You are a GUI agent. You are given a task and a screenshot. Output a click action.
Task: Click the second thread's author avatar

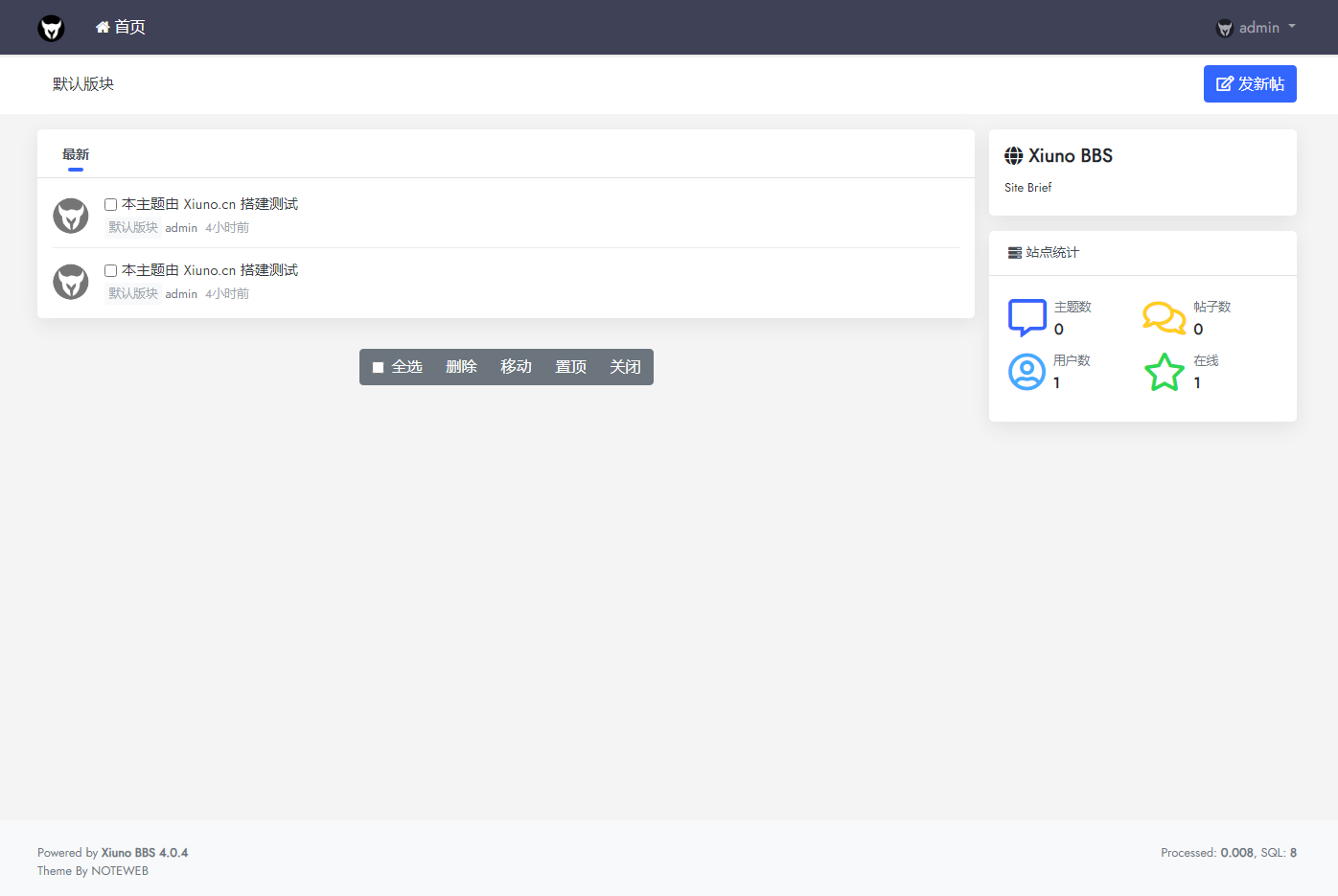coord(71,282)
